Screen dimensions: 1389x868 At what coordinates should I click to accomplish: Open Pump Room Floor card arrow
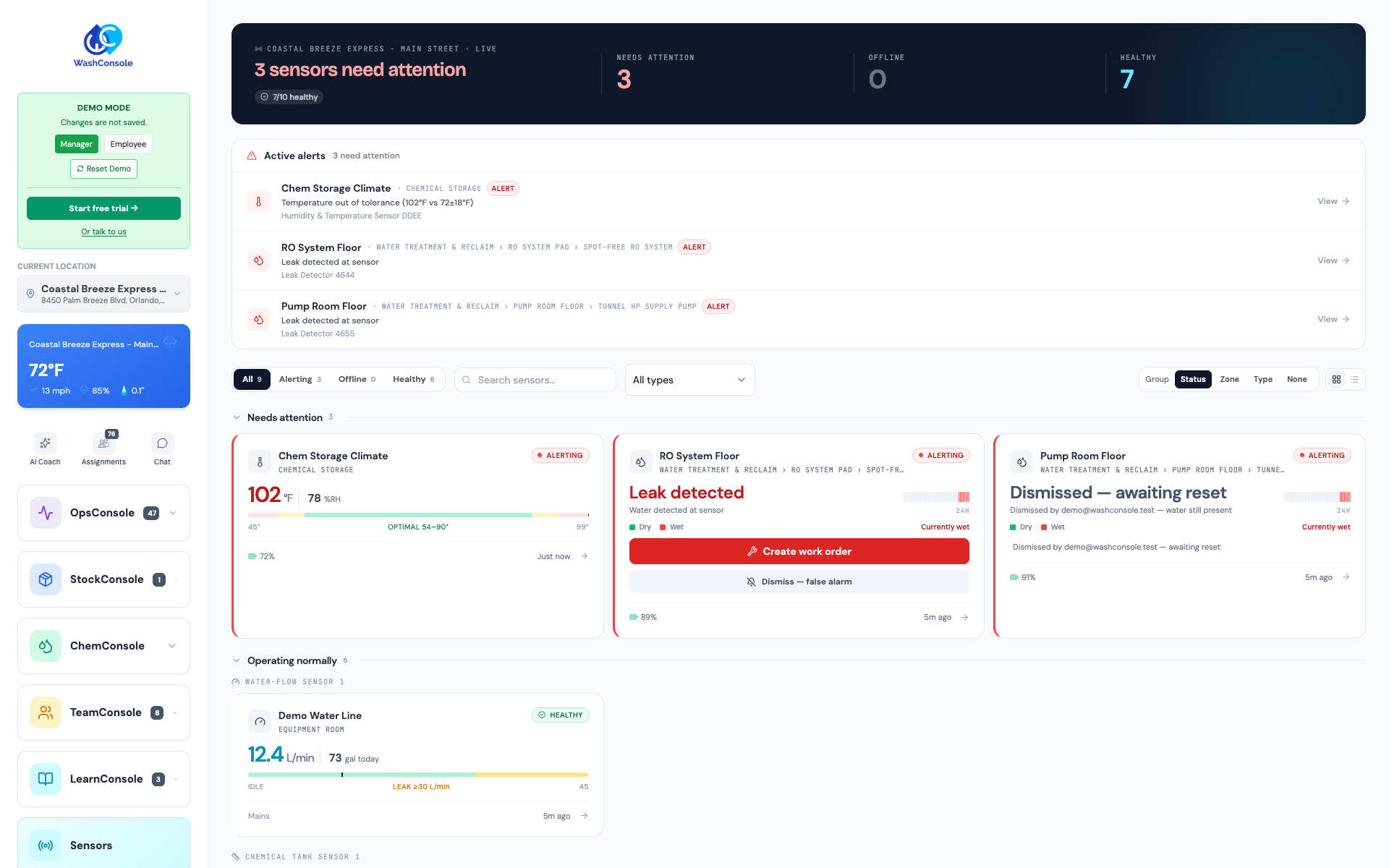coord(1346,577)
